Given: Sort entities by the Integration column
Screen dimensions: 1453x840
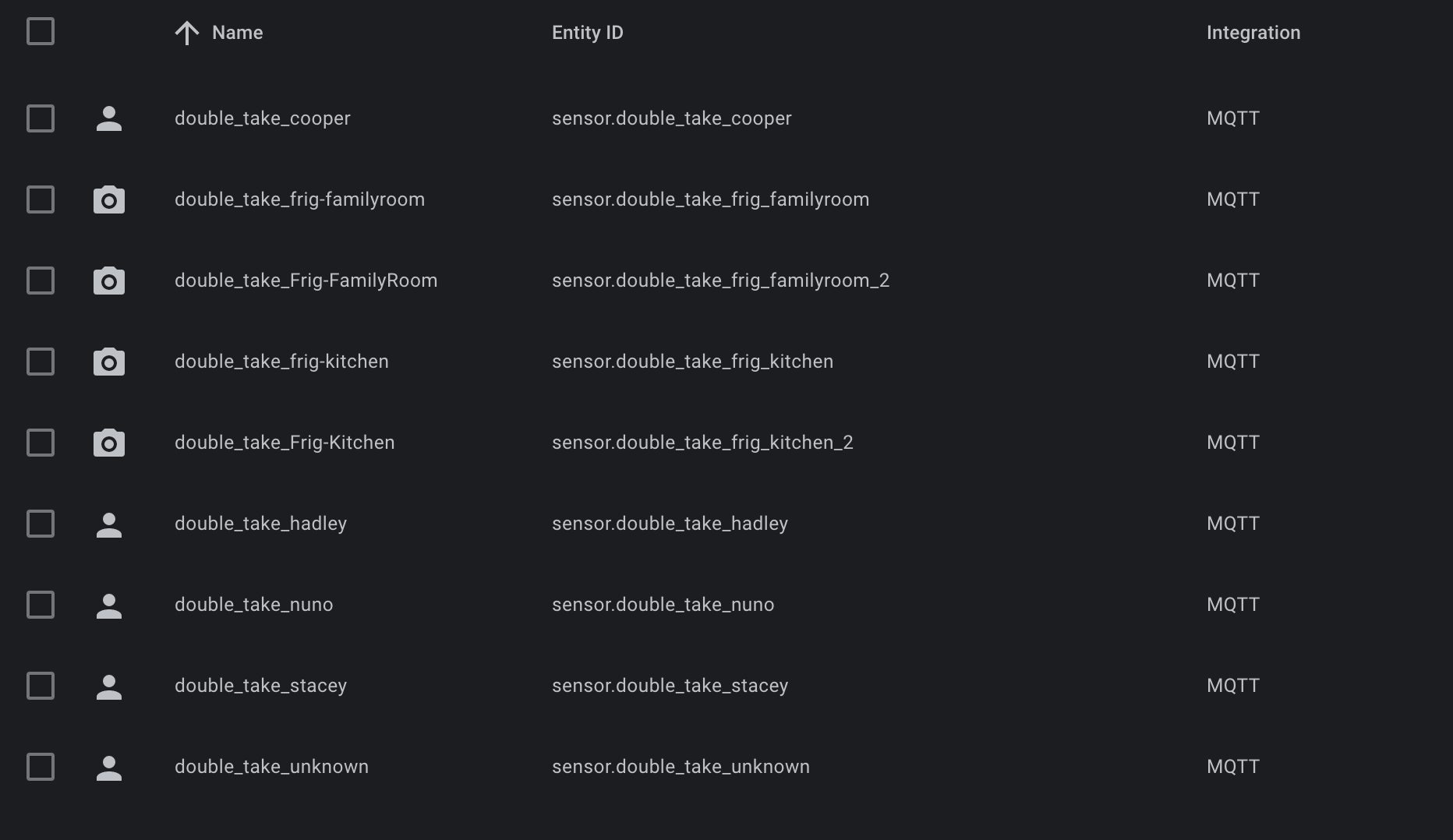Looking at the screenshot, I should coord(1253,32).
